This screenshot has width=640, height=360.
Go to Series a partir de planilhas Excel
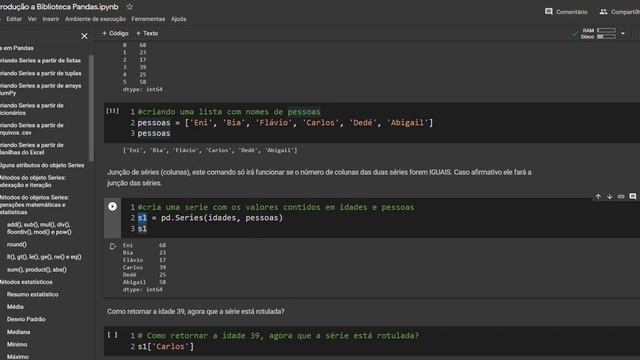[32, 149]
